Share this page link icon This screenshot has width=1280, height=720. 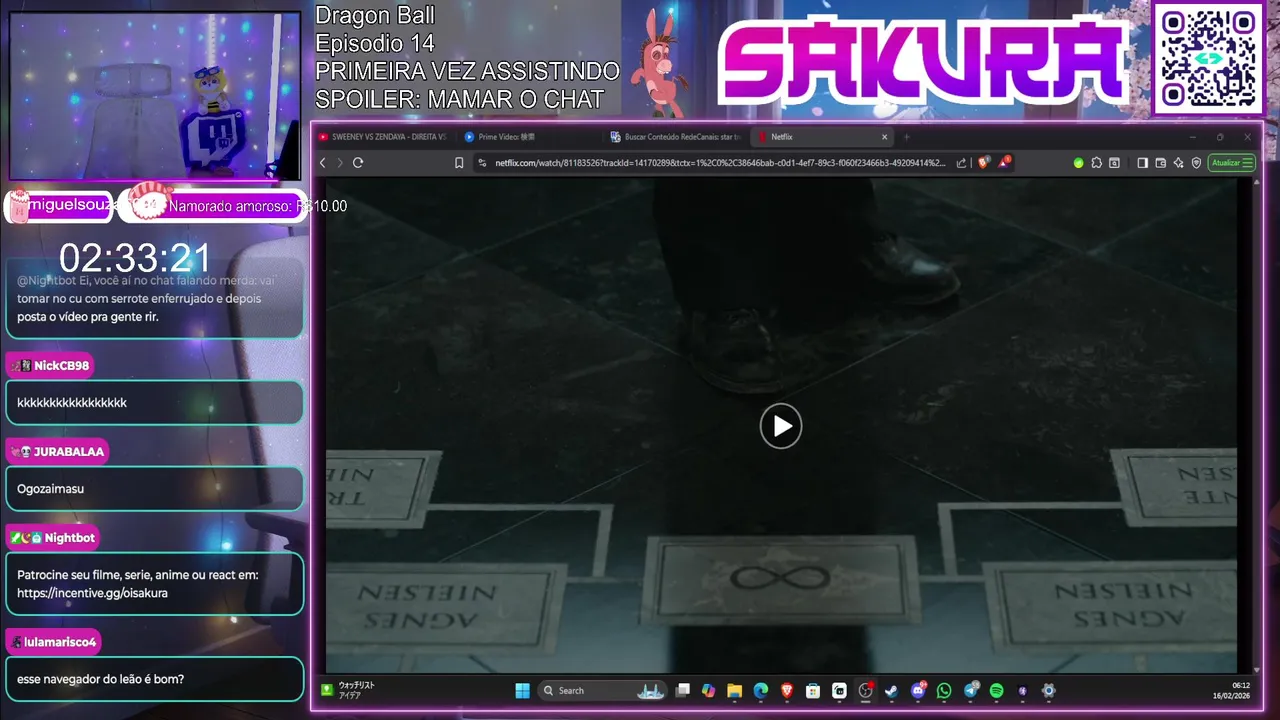click(961, 163)
